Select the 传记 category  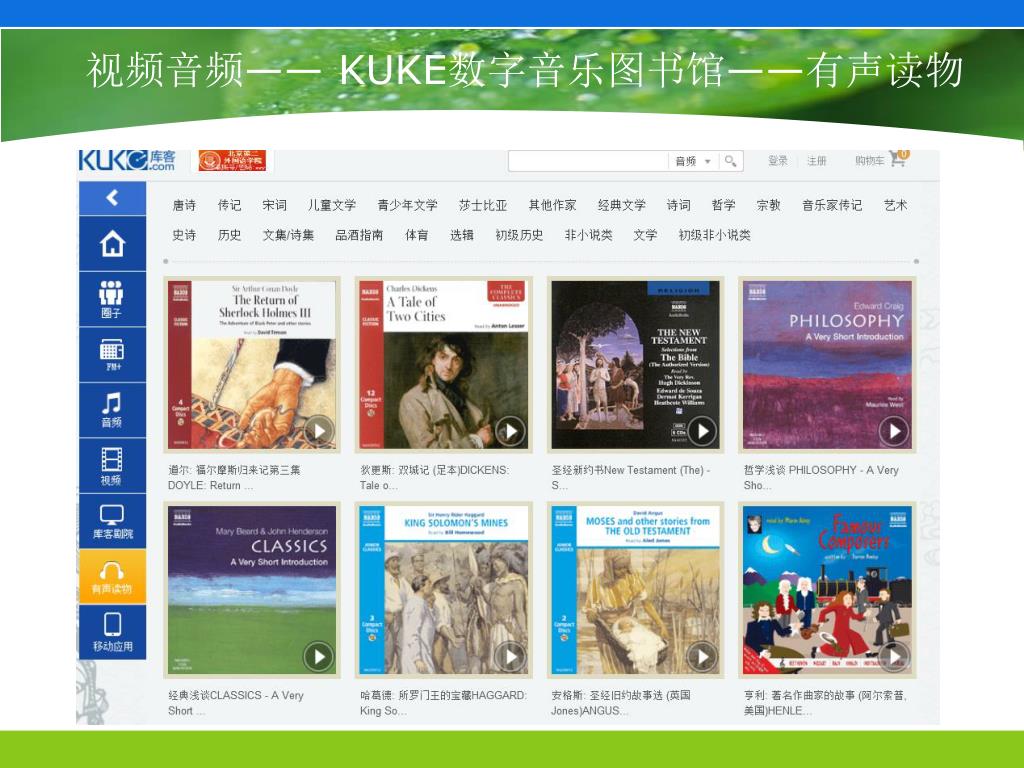tap(229, 205)
